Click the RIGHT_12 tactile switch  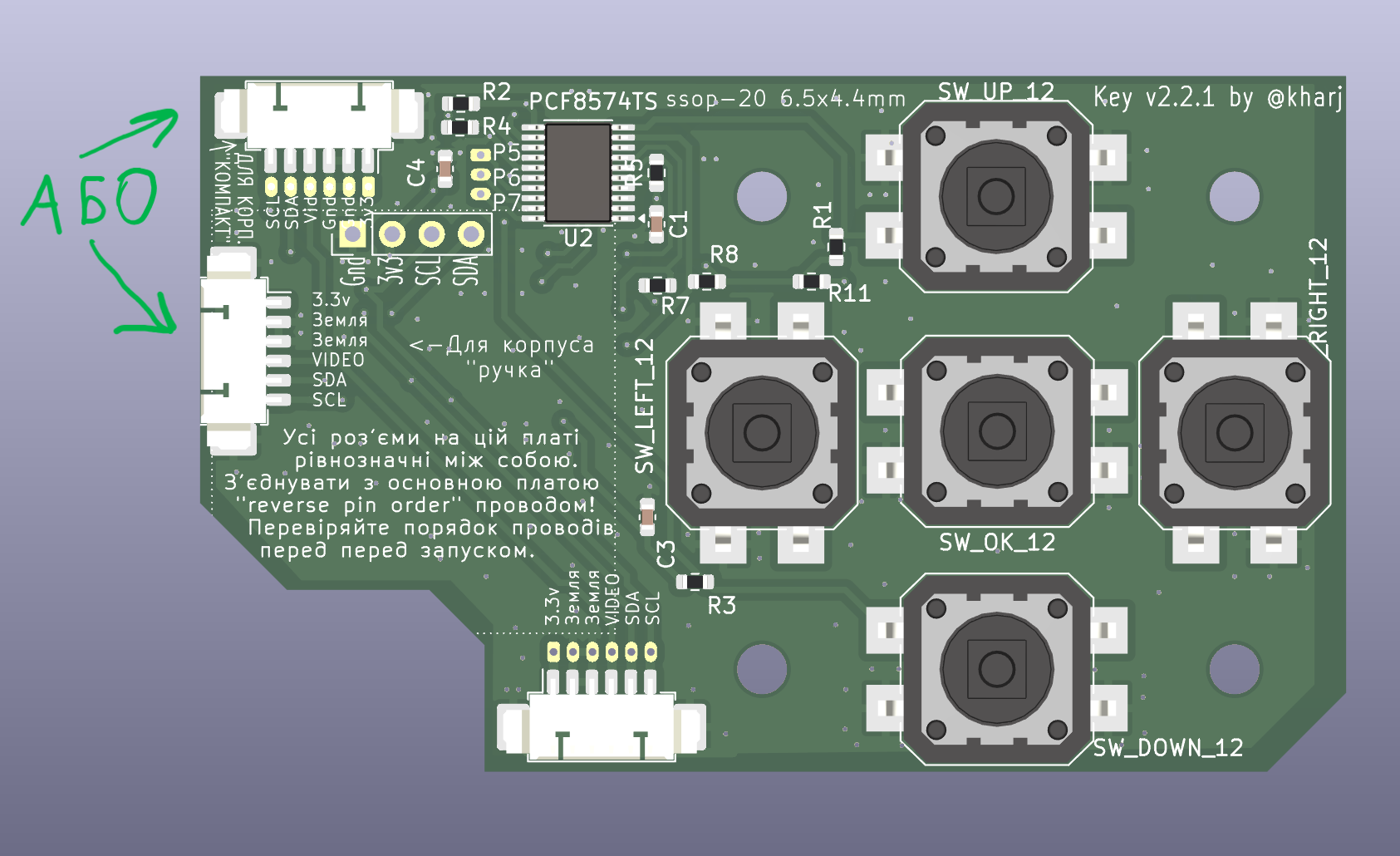(x=1234, y=432)
